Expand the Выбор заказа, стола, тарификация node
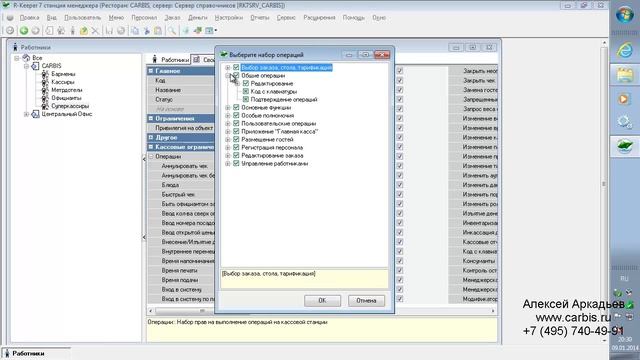Image resolution: width=640 pixels, height=360 pixels. 228,67
